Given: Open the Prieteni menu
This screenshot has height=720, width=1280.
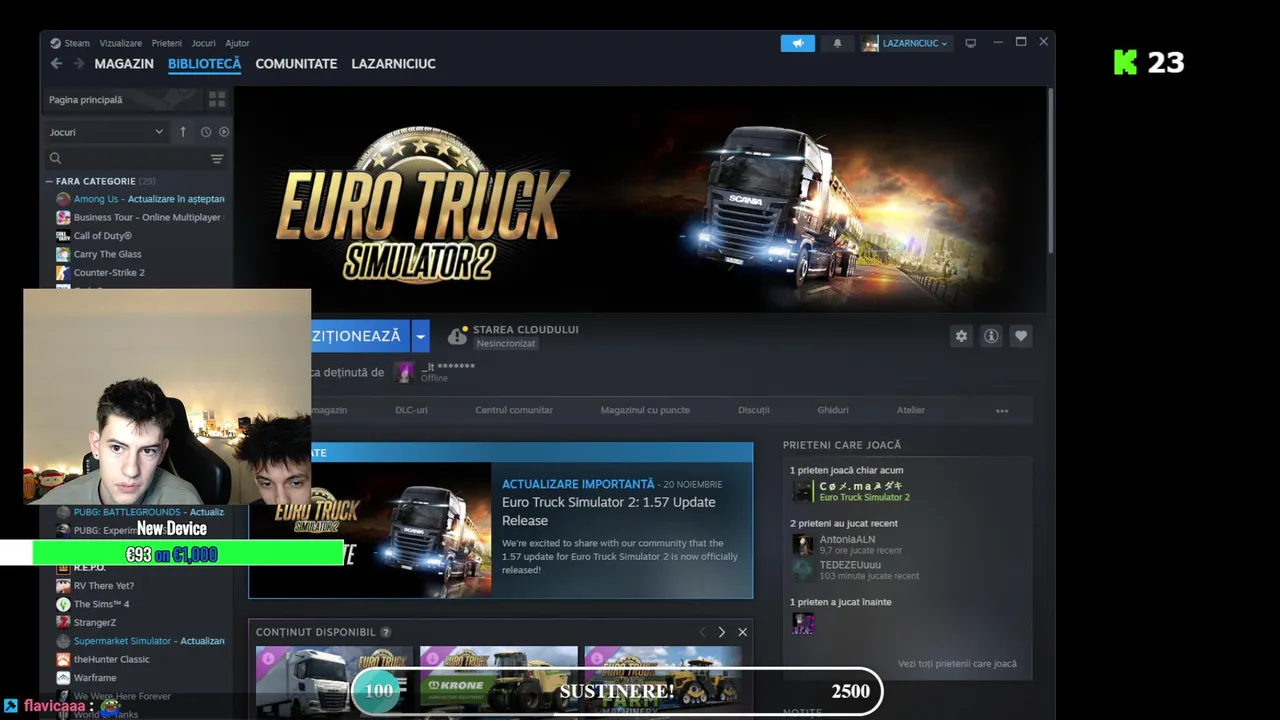Looking at the screenshot, I should tap(167, 43).
